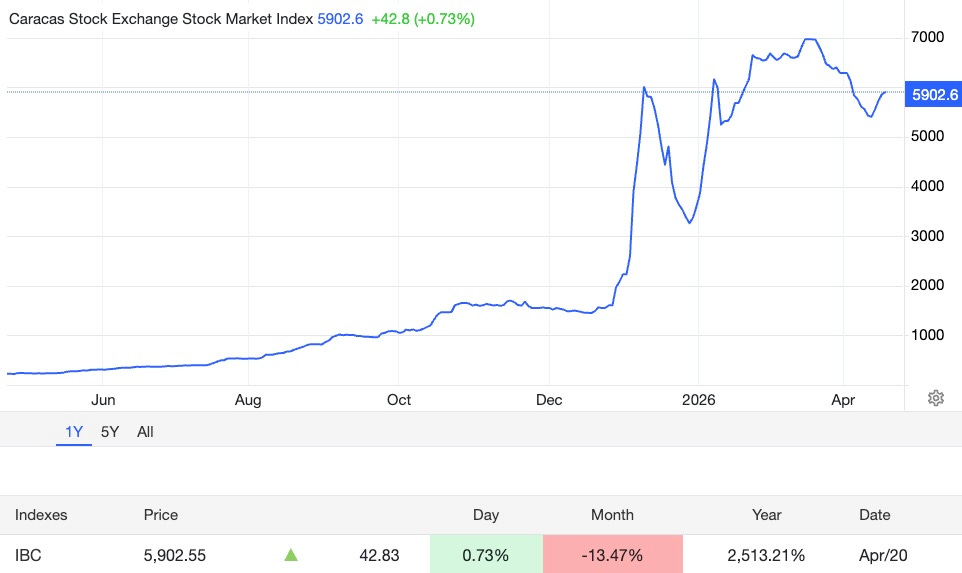962x573 pixels.
Task: Click the Apr/20 date cell
Action: tap(883, 555)
